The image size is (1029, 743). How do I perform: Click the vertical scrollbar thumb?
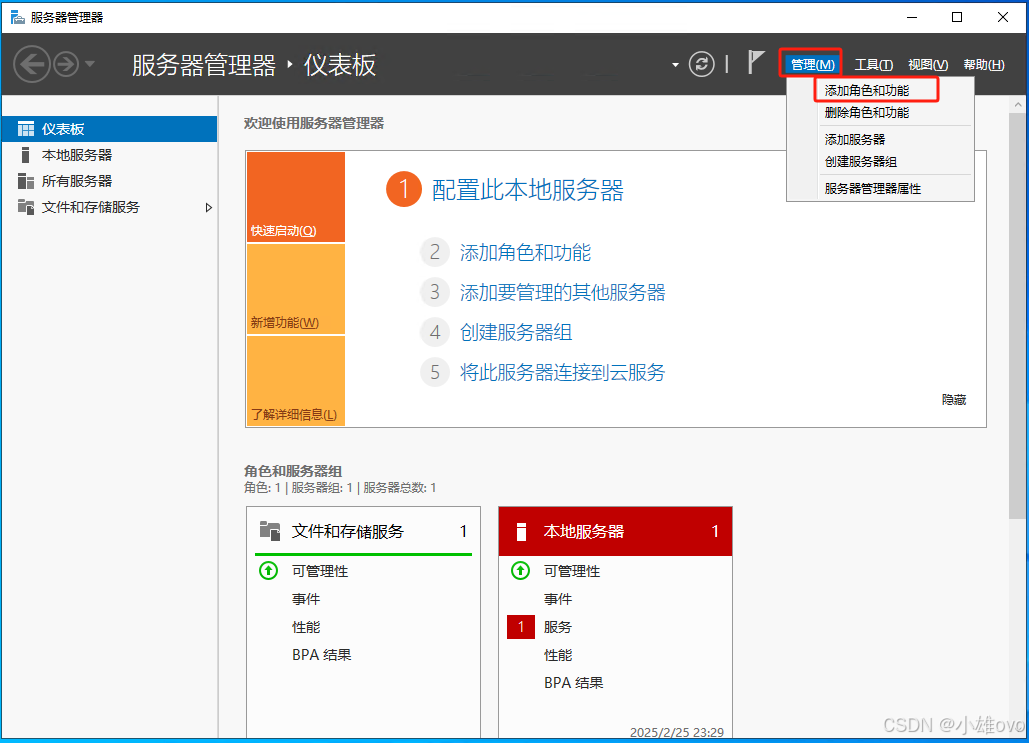click(1018, 315)
